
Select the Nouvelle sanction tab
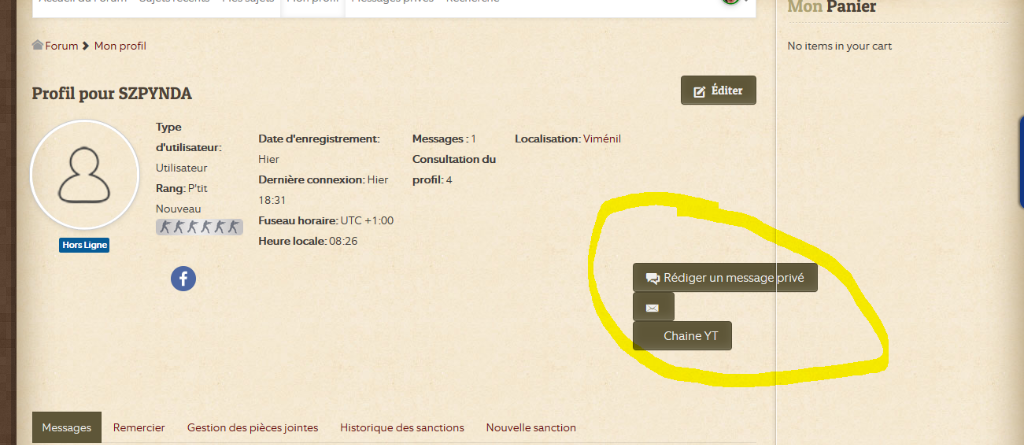pos(531,427)
